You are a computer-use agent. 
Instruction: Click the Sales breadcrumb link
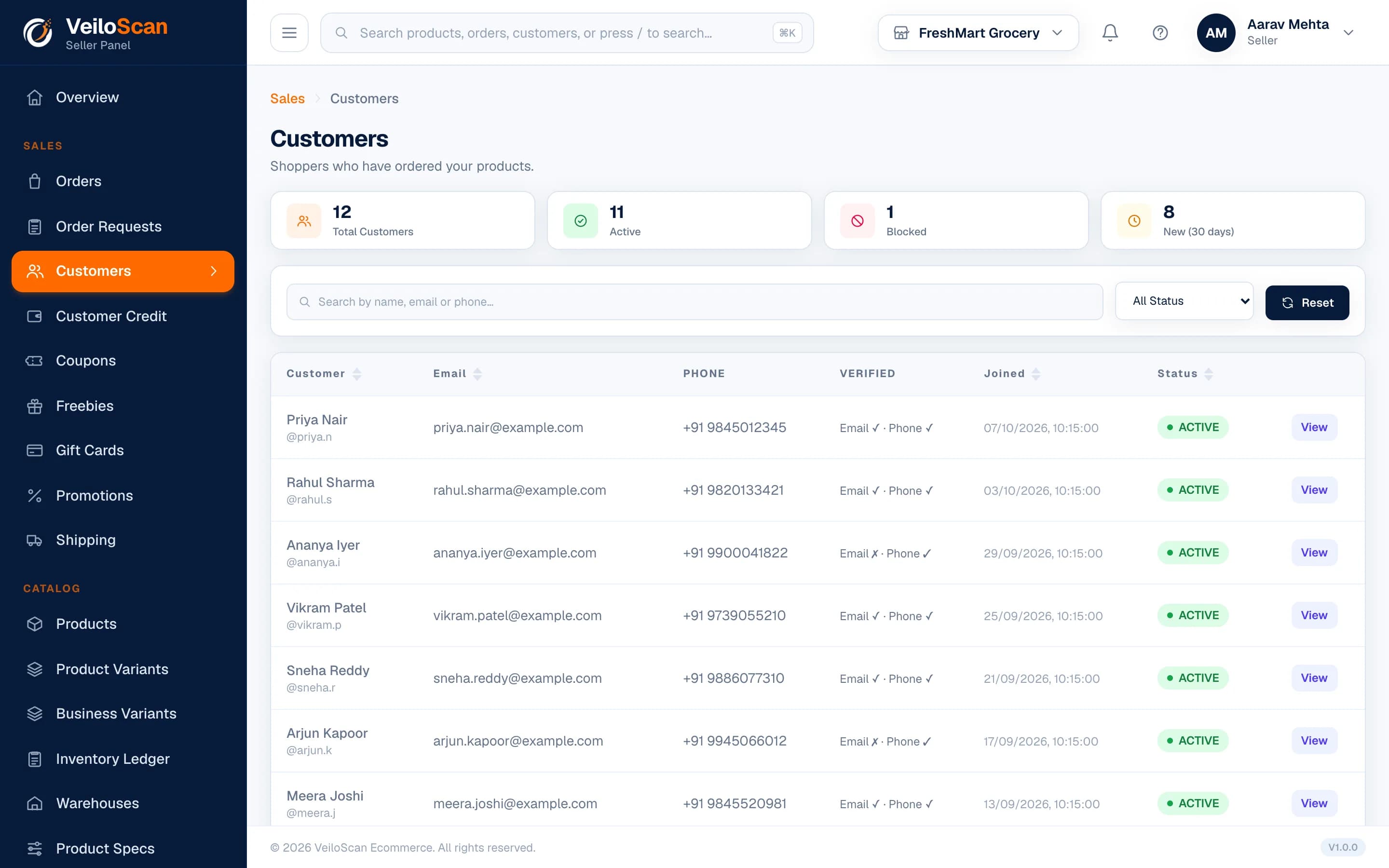[287, 99]
